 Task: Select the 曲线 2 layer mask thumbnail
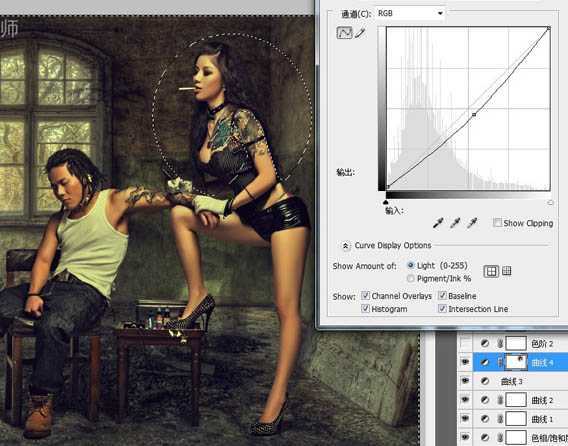point(515,400)
